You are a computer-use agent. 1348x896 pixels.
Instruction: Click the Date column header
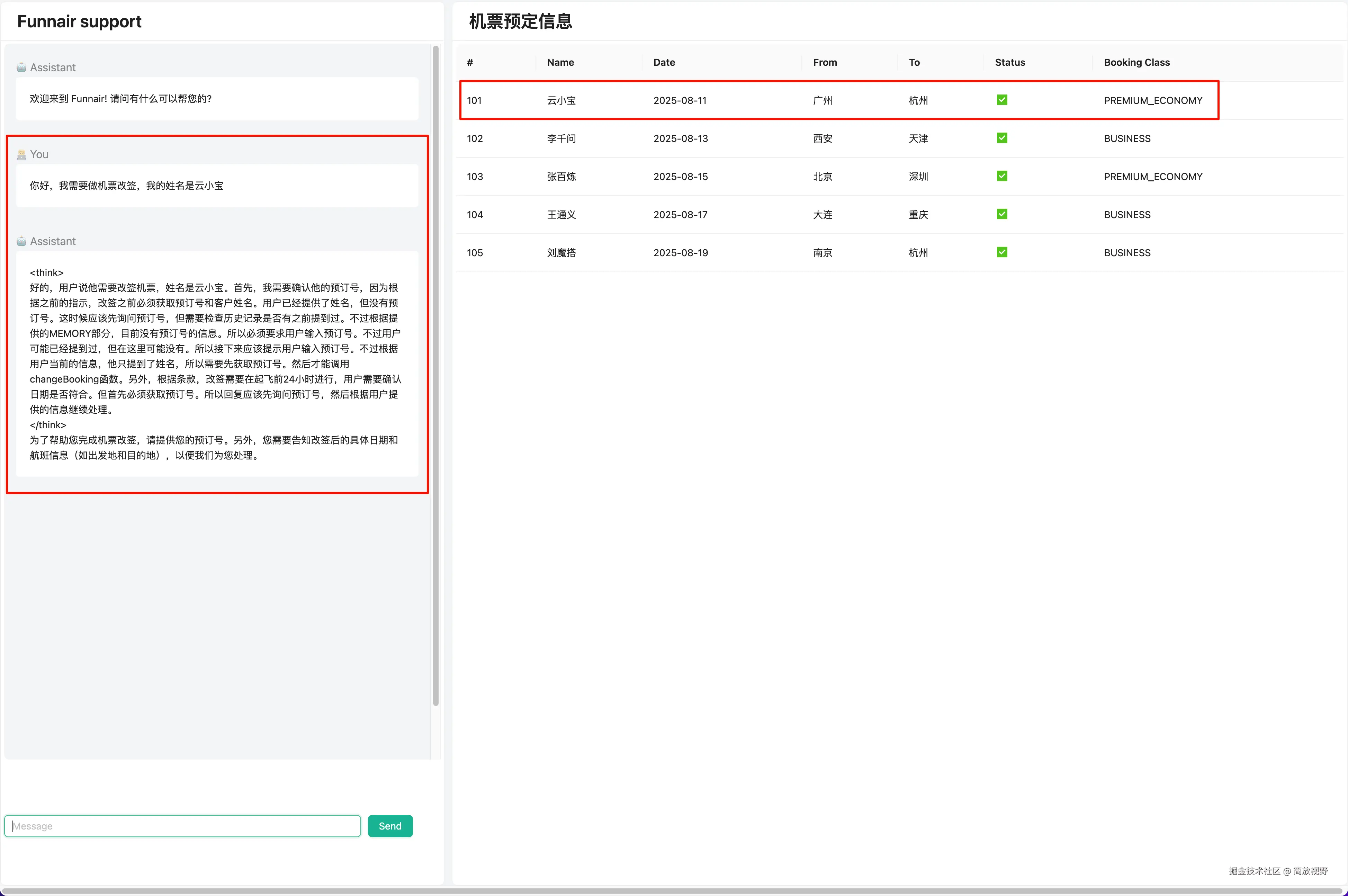pyautogui.click(x=664, y=62)
